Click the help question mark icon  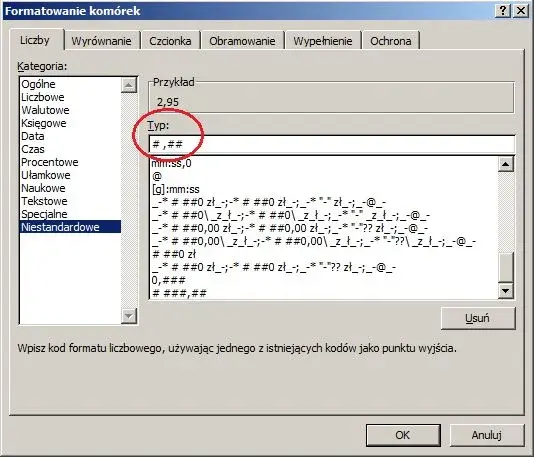503,11
